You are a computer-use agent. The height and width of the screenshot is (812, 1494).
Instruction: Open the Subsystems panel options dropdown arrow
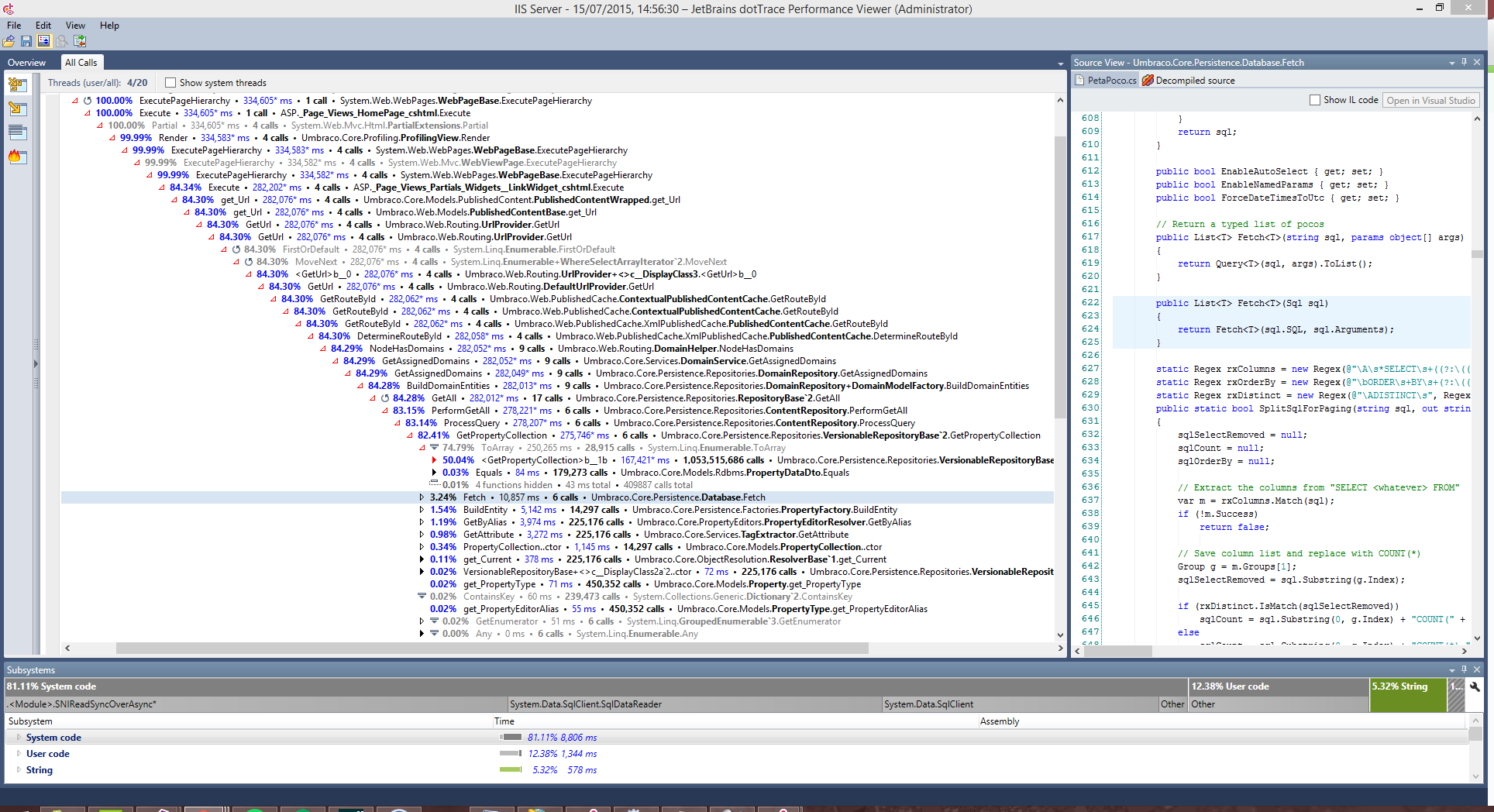pyautogui.click(x=1451, y=670)
